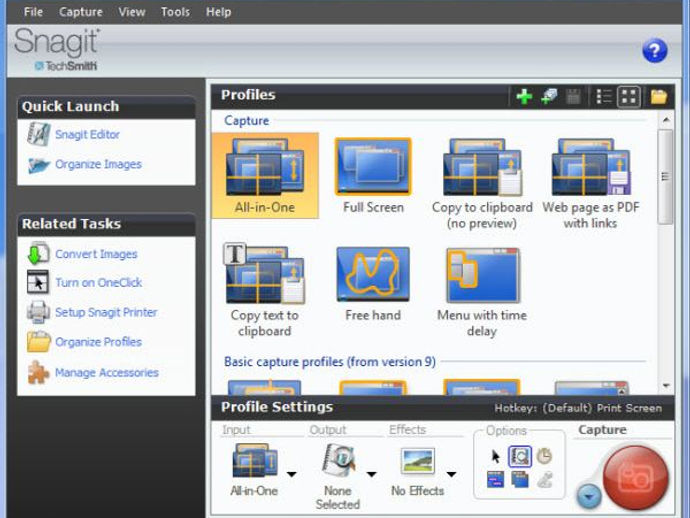Click the No Effects picture icon
Screen dimensions: 690x518
pyautogui.click(x=417, y=461)
